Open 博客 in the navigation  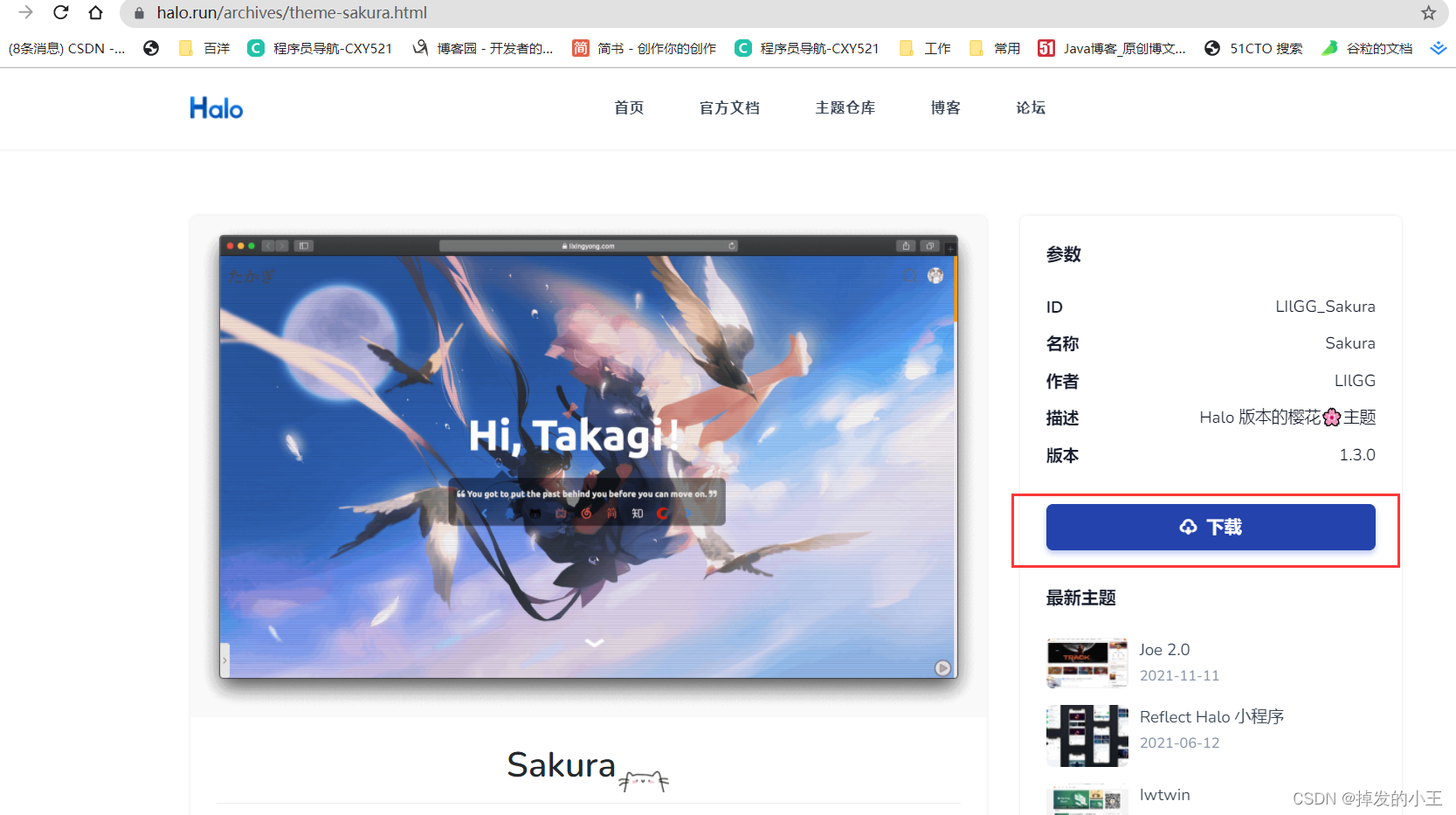945,107
